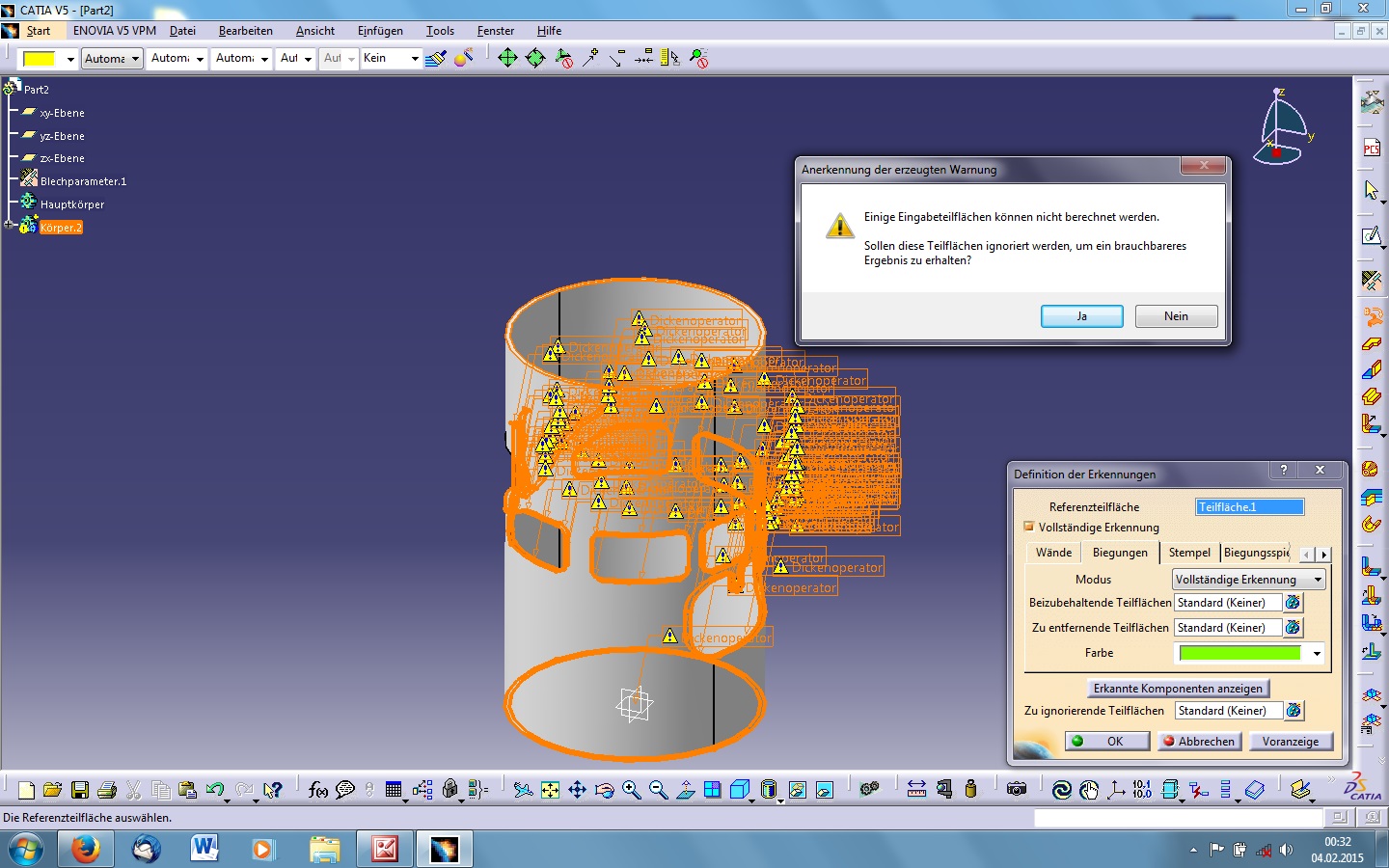Screen dimensions: 1389x868
Task: Open the Start menu in CATIA
Action: click(38, 31)
